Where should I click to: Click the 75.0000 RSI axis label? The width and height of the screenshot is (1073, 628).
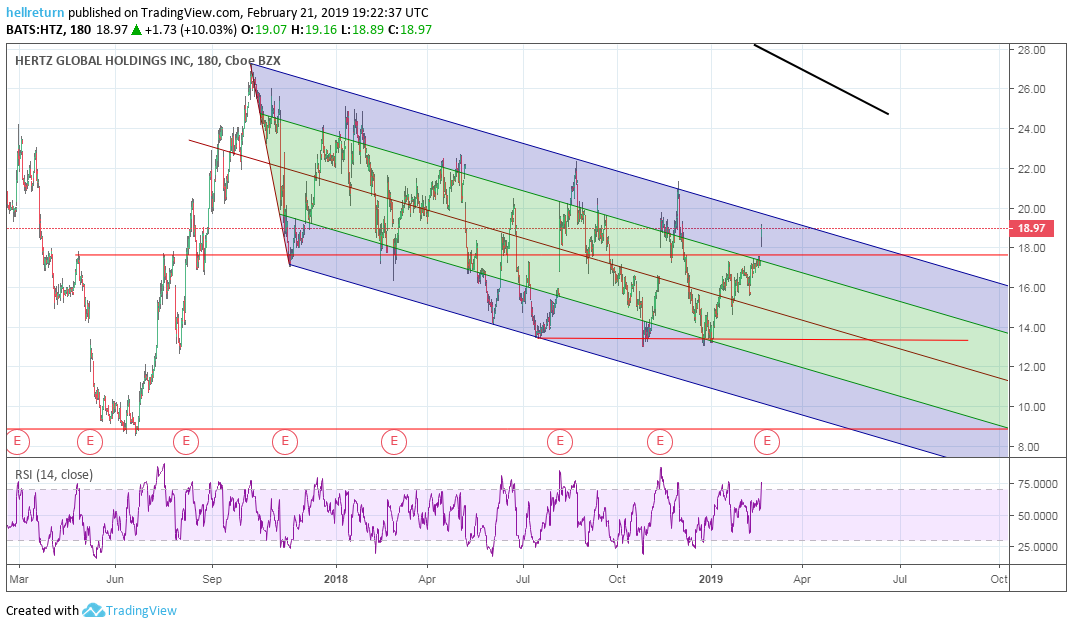point(1038,484)
